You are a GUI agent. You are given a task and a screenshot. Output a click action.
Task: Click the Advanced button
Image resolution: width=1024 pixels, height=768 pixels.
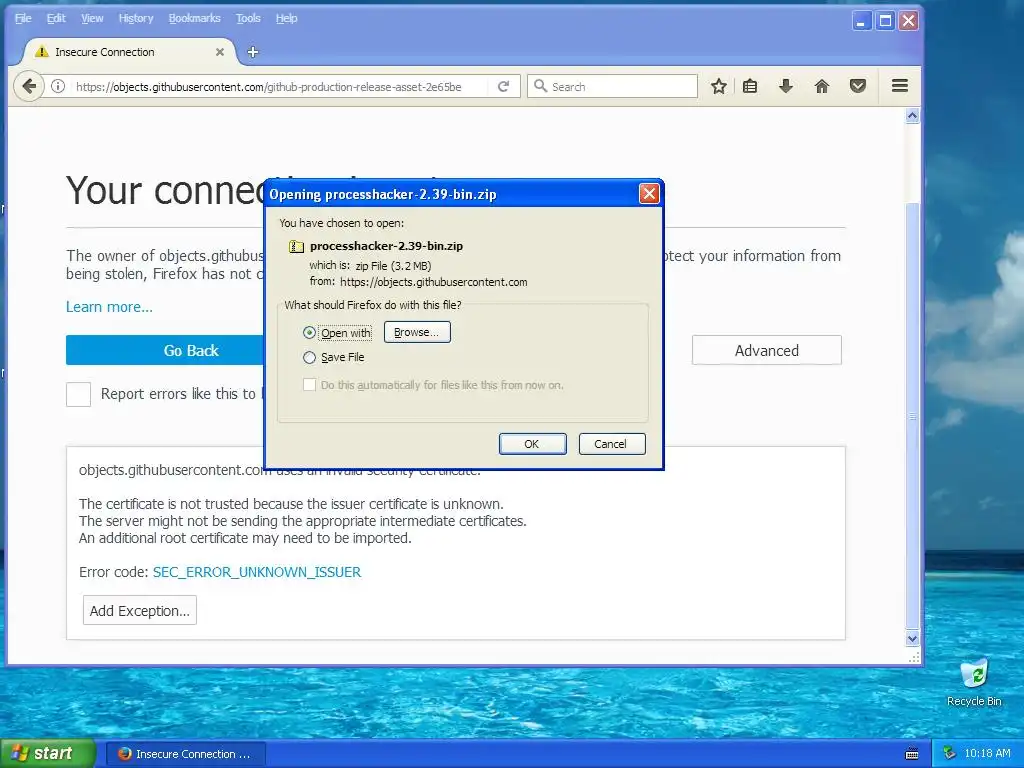767,351
